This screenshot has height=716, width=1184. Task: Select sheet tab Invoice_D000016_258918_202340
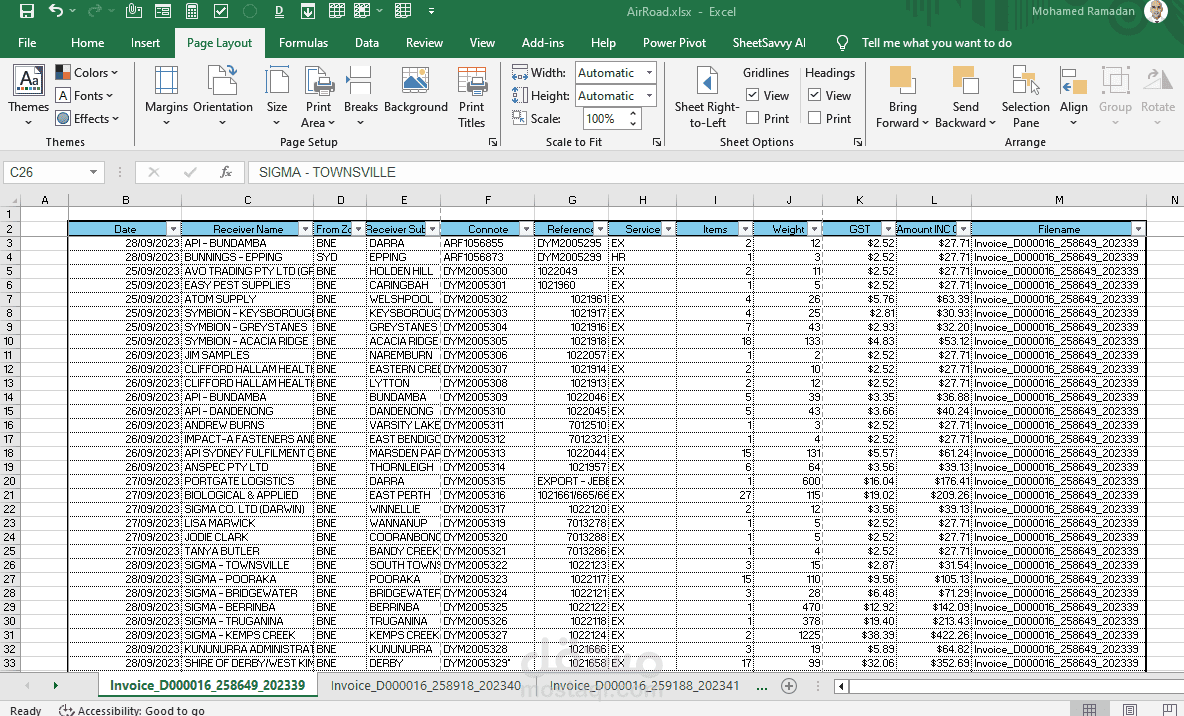(426, 686)
